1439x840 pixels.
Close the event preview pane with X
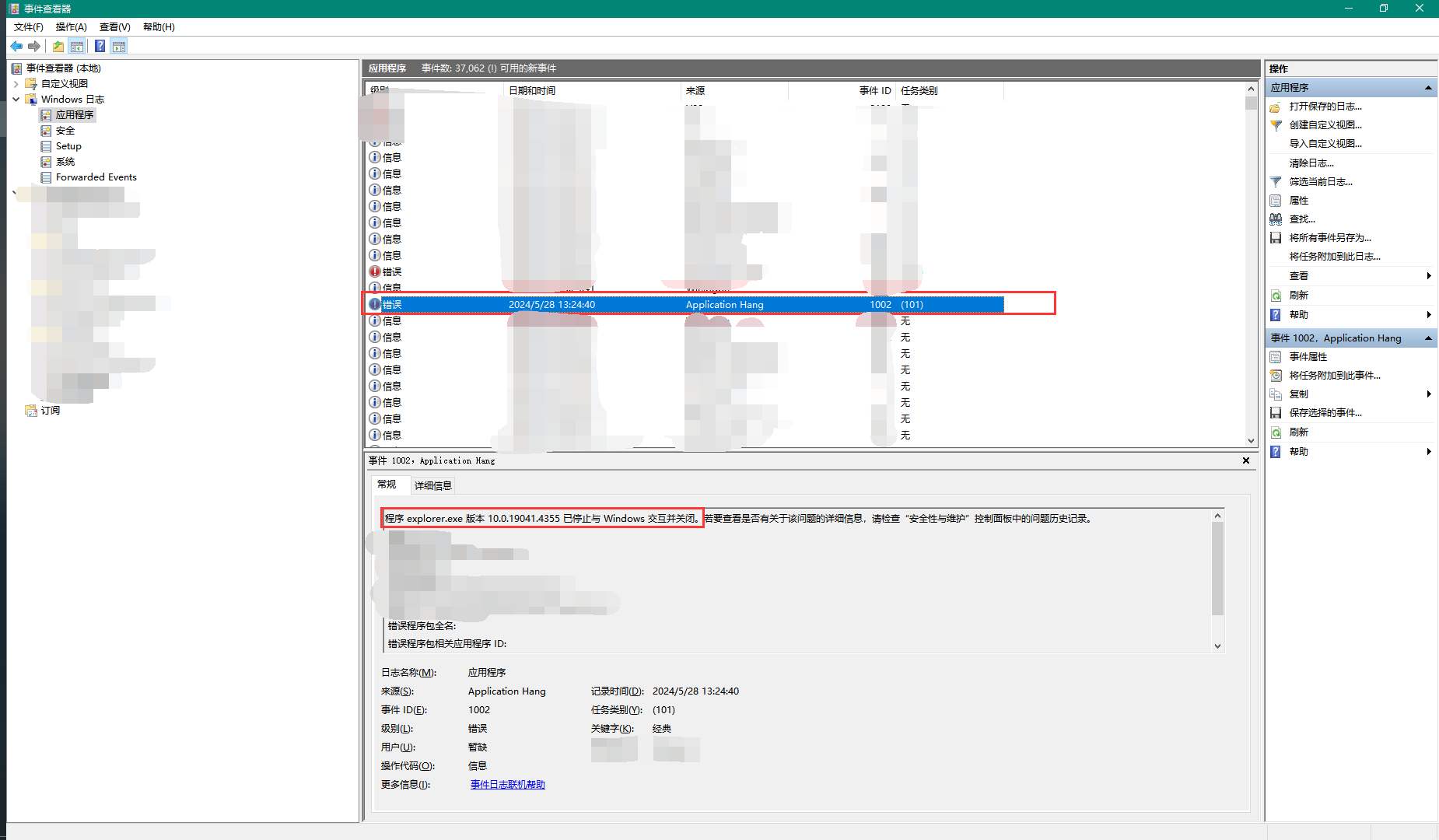pyautogui.click(x=1246, y=461)
